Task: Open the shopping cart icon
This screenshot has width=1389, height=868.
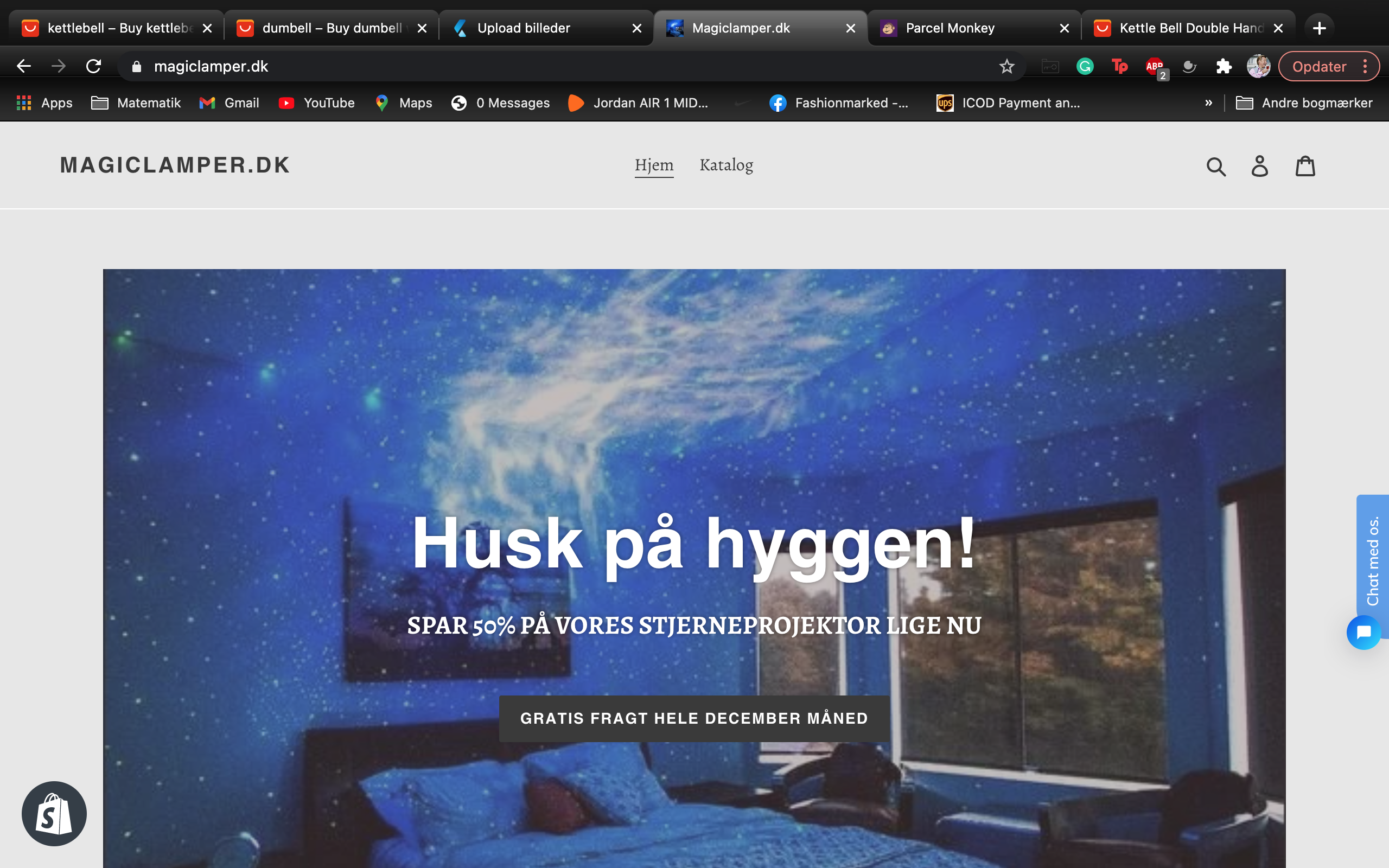Action: point(1305,167)
